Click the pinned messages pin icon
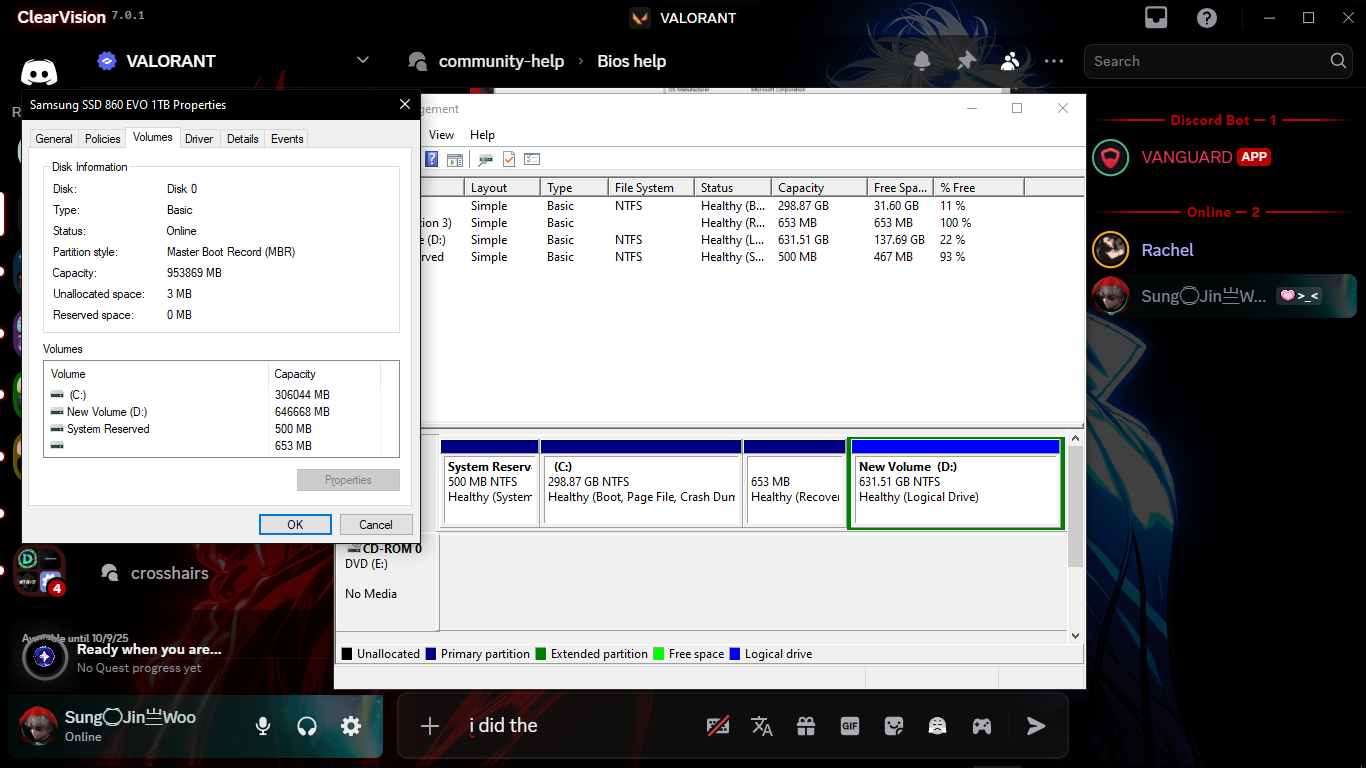The image size is (1366, 768). [966, 61]
